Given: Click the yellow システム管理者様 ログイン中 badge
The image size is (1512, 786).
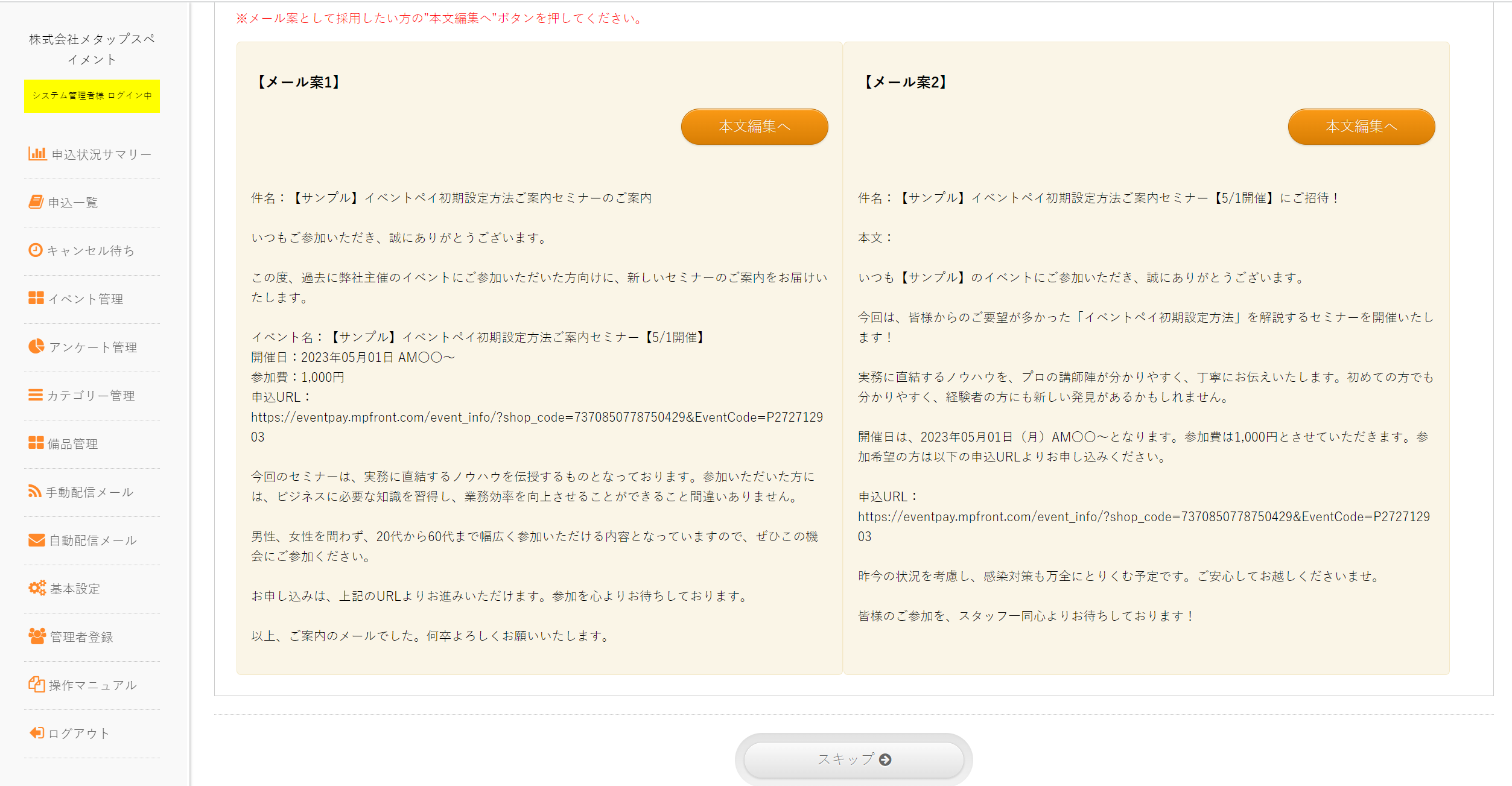Looking at the screenshot, I should point(92,96).
